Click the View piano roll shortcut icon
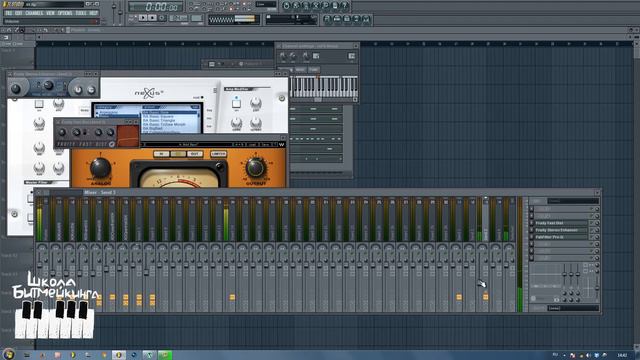The height and width of the screenshot is (360, 640). (347, 19)
